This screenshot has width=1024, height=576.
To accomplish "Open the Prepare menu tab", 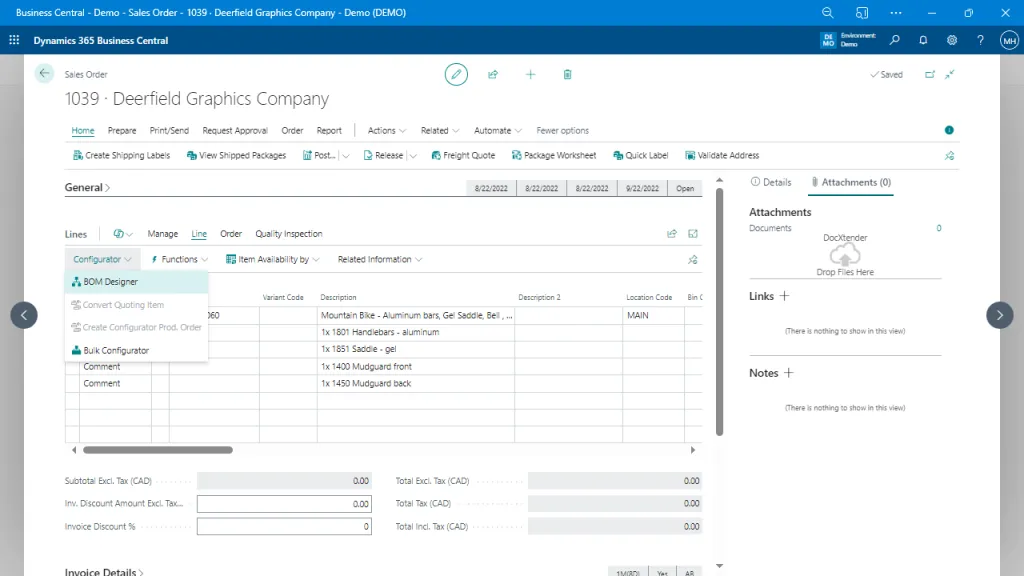I will click(121, 130).
